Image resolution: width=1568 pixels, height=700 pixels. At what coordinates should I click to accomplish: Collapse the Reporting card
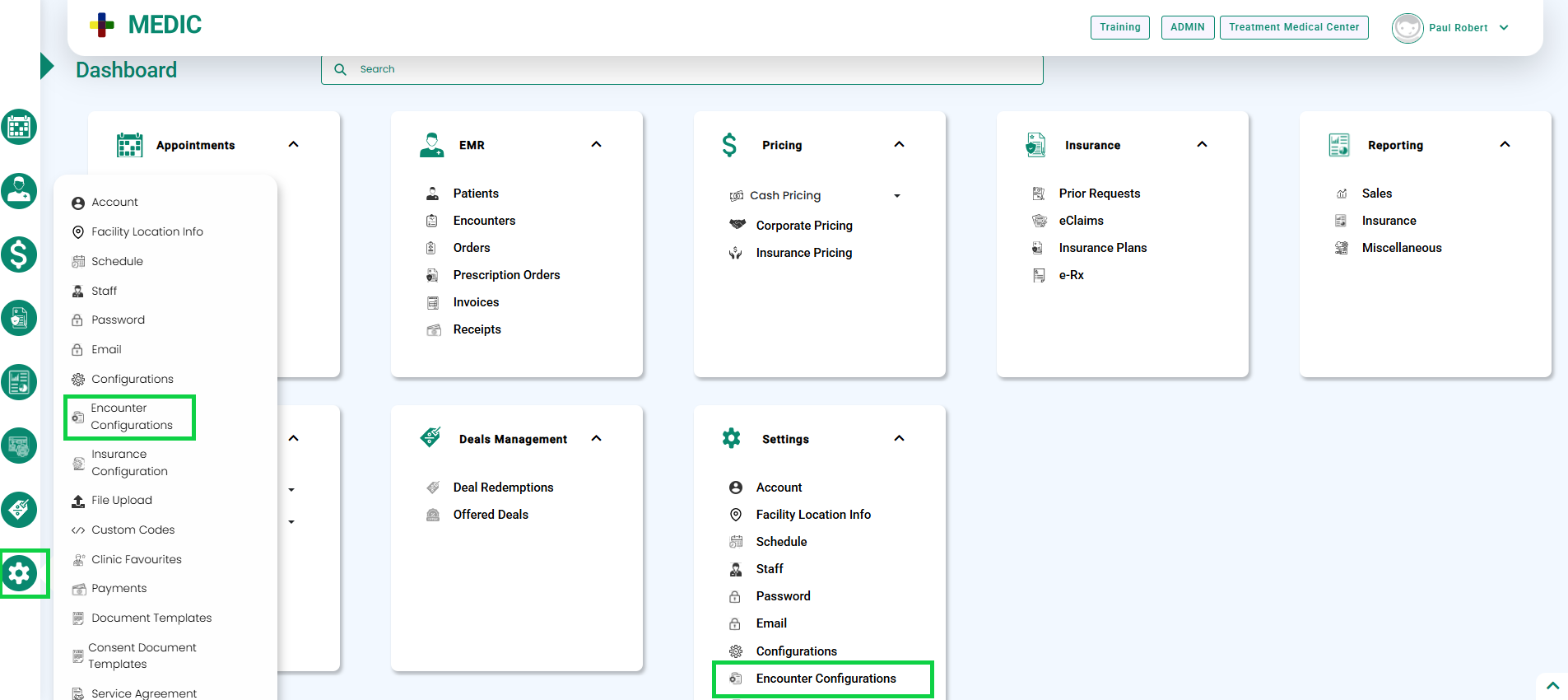(1505, 145)
